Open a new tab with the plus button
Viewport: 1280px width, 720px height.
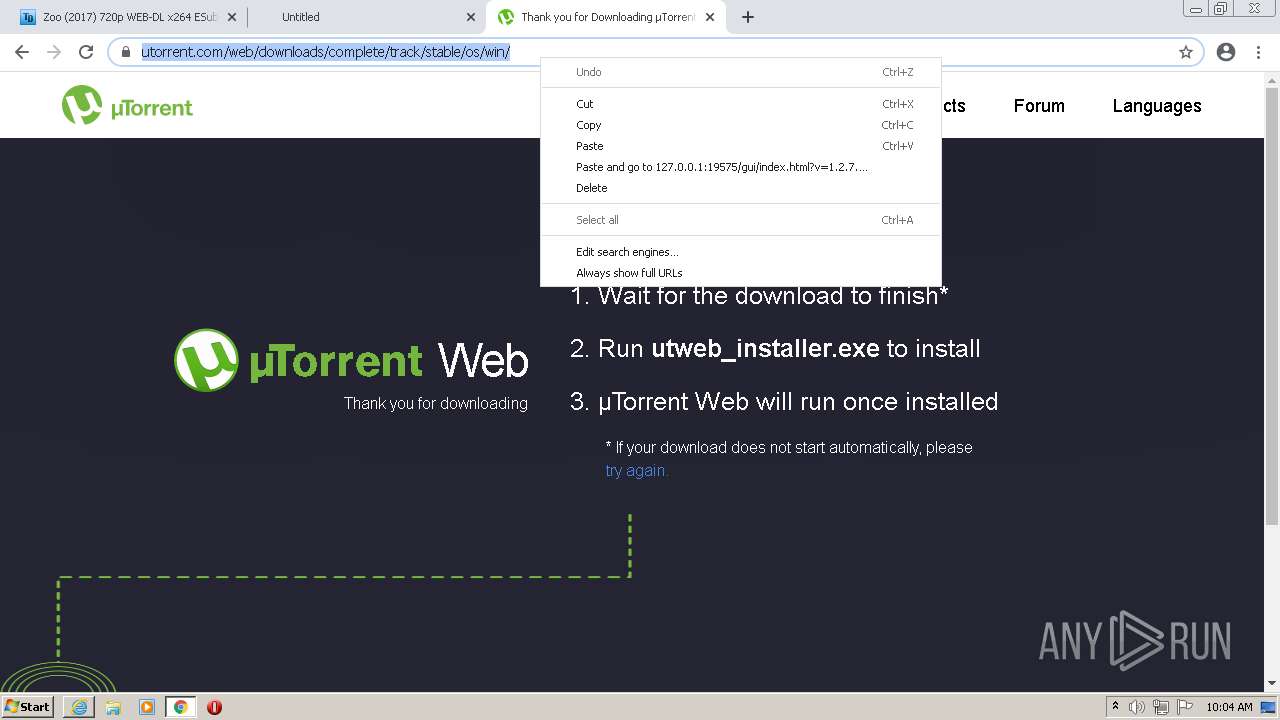[748, 17]
